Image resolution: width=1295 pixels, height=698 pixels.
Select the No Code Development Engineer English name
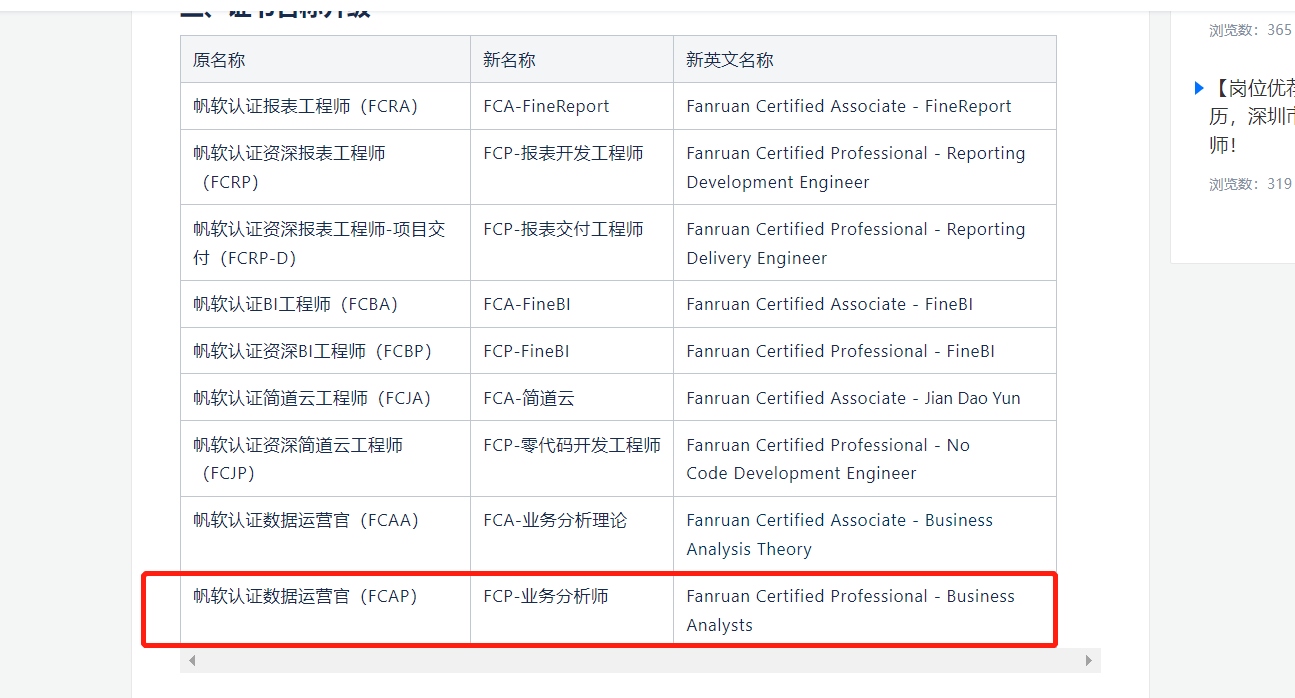point(865,459)
